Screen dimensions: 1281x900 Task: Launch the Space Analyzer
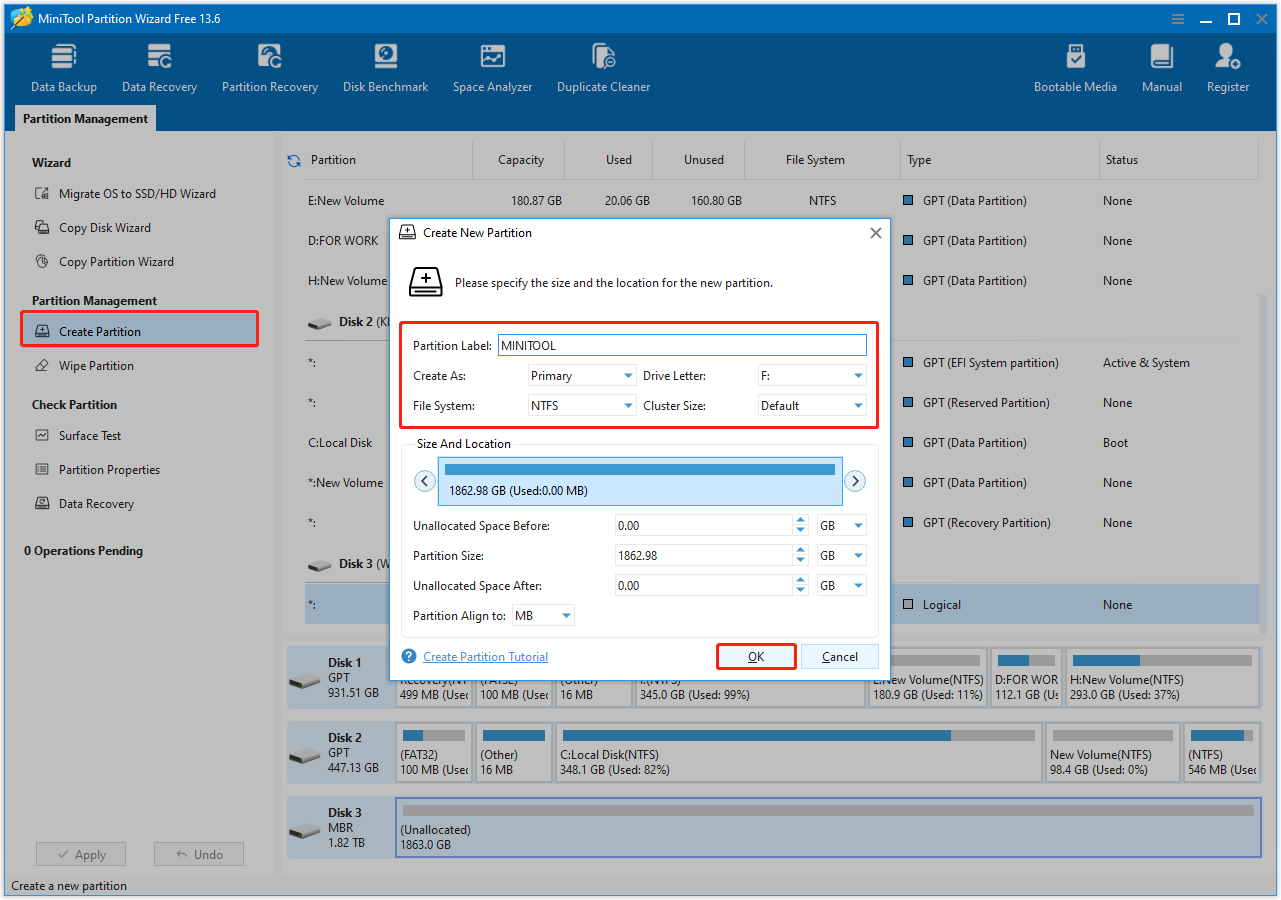492,66
